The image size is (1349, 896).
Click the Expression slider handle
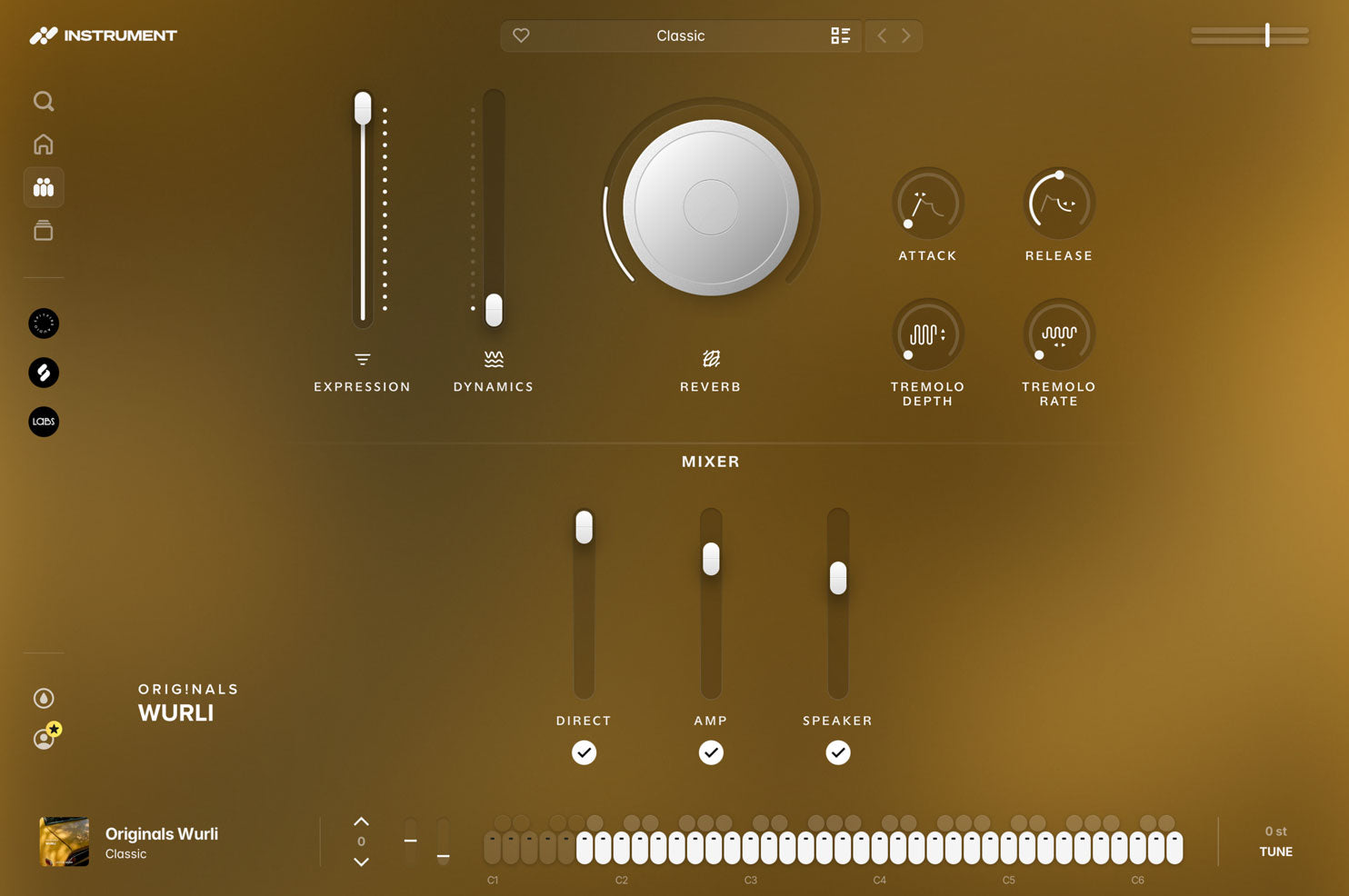click(x=363, y=108)
